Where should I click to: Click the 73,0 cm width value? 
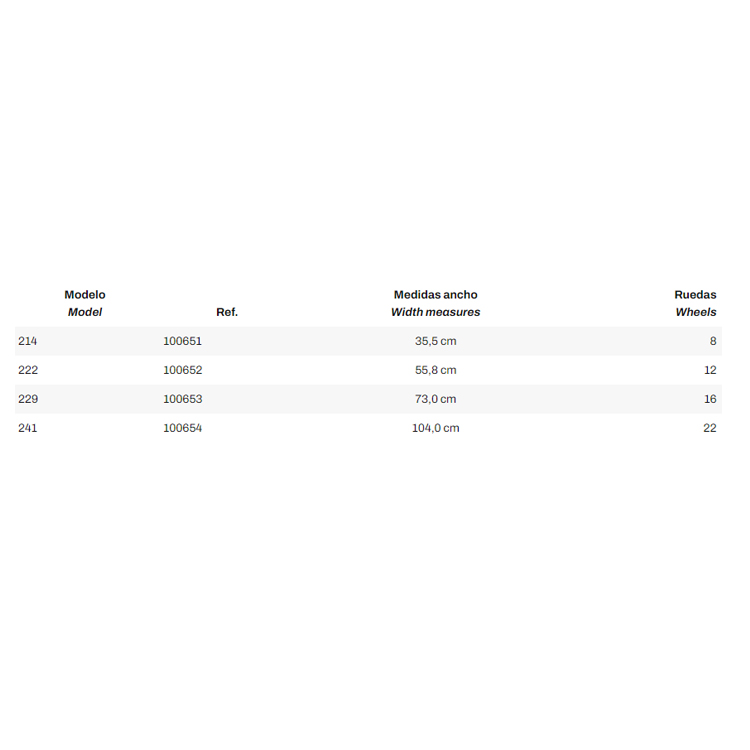click(x=435, y=399)
